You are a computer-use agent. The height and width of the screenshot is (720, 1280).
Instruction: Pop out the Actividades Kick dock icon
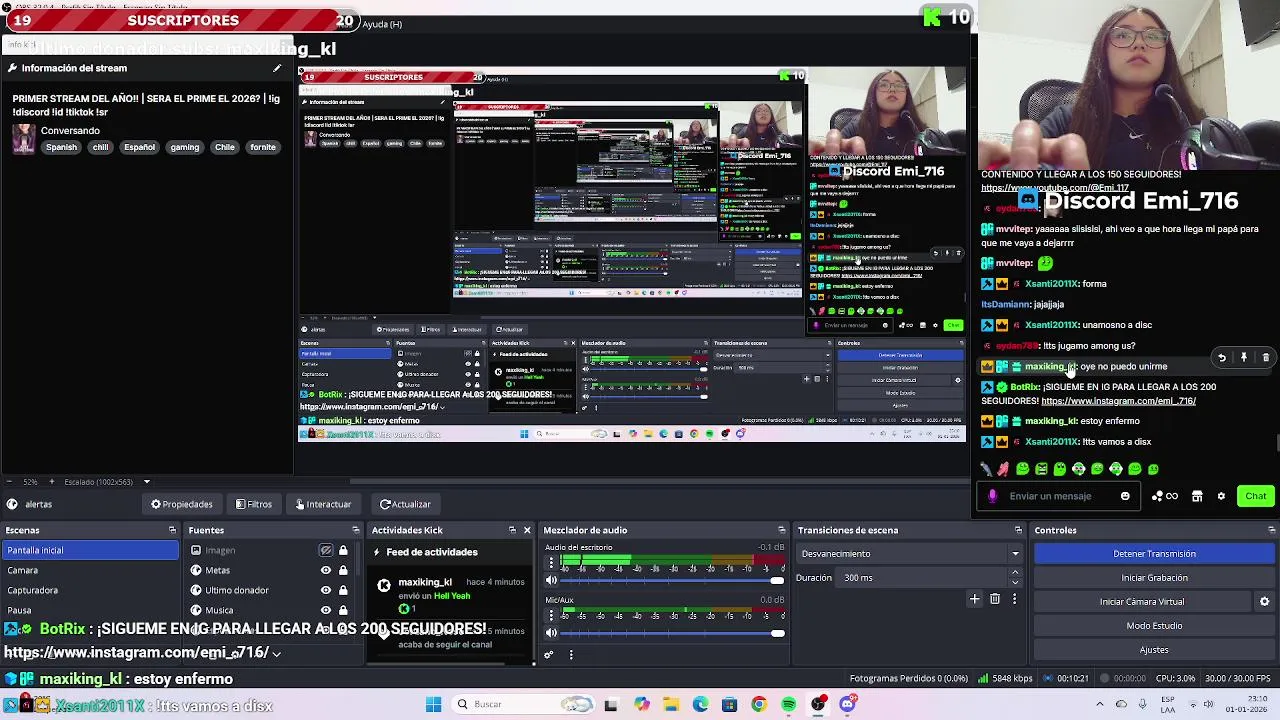[x=512, y=530]
